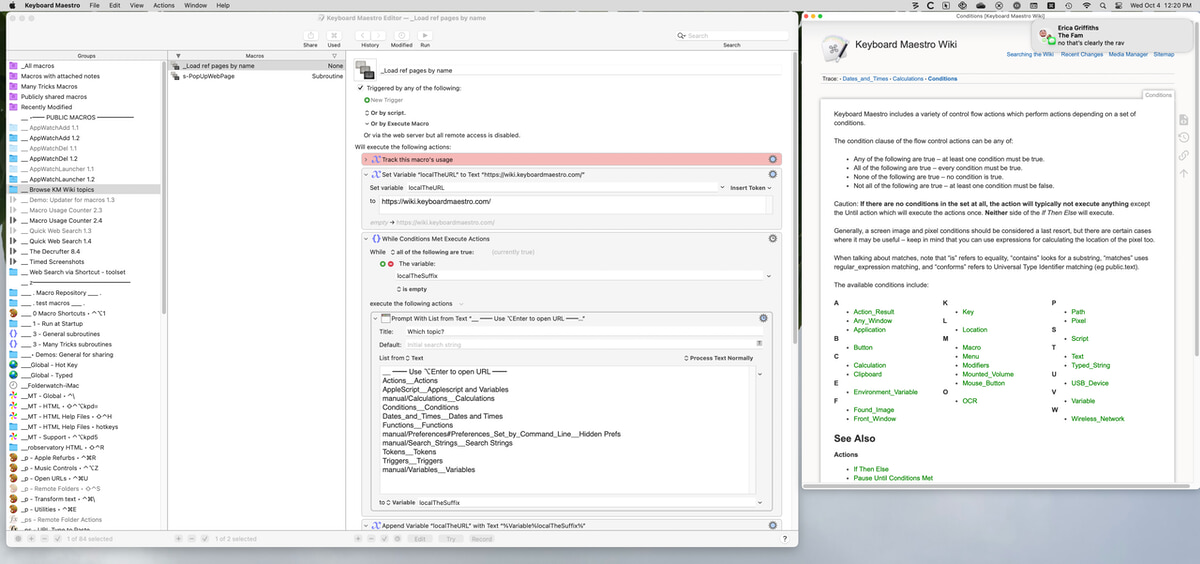This screenshot has height=564, width=1200.
Task: Go forward in macro History
Action: pos(377,35)
